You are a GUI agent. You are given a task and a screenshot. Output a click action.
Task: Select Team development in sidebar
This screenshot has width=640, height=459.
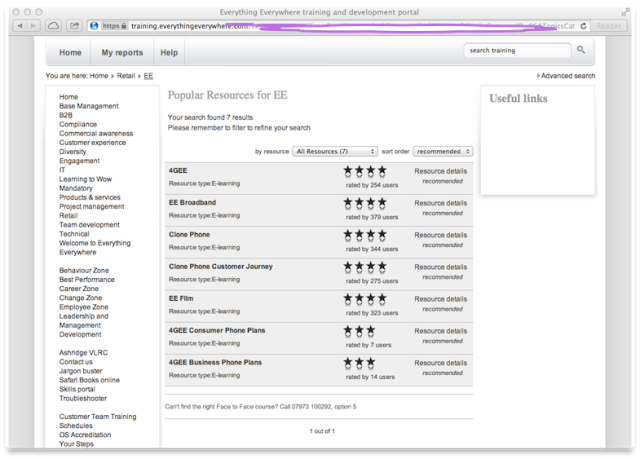(x=89, y=225)
